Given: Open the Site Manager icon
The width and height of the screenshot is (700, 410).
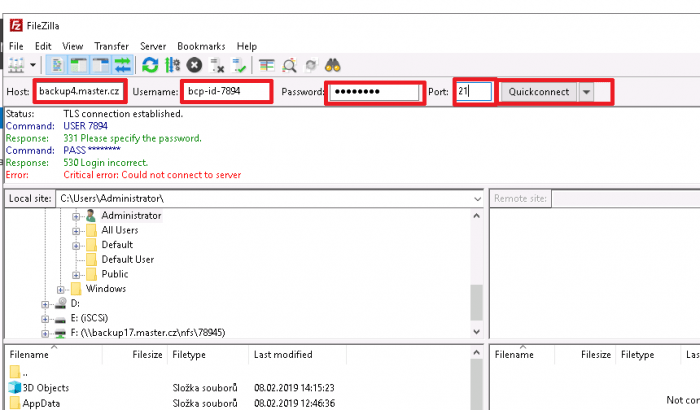Looking at the screenshot, I should [x=16, y=66].
